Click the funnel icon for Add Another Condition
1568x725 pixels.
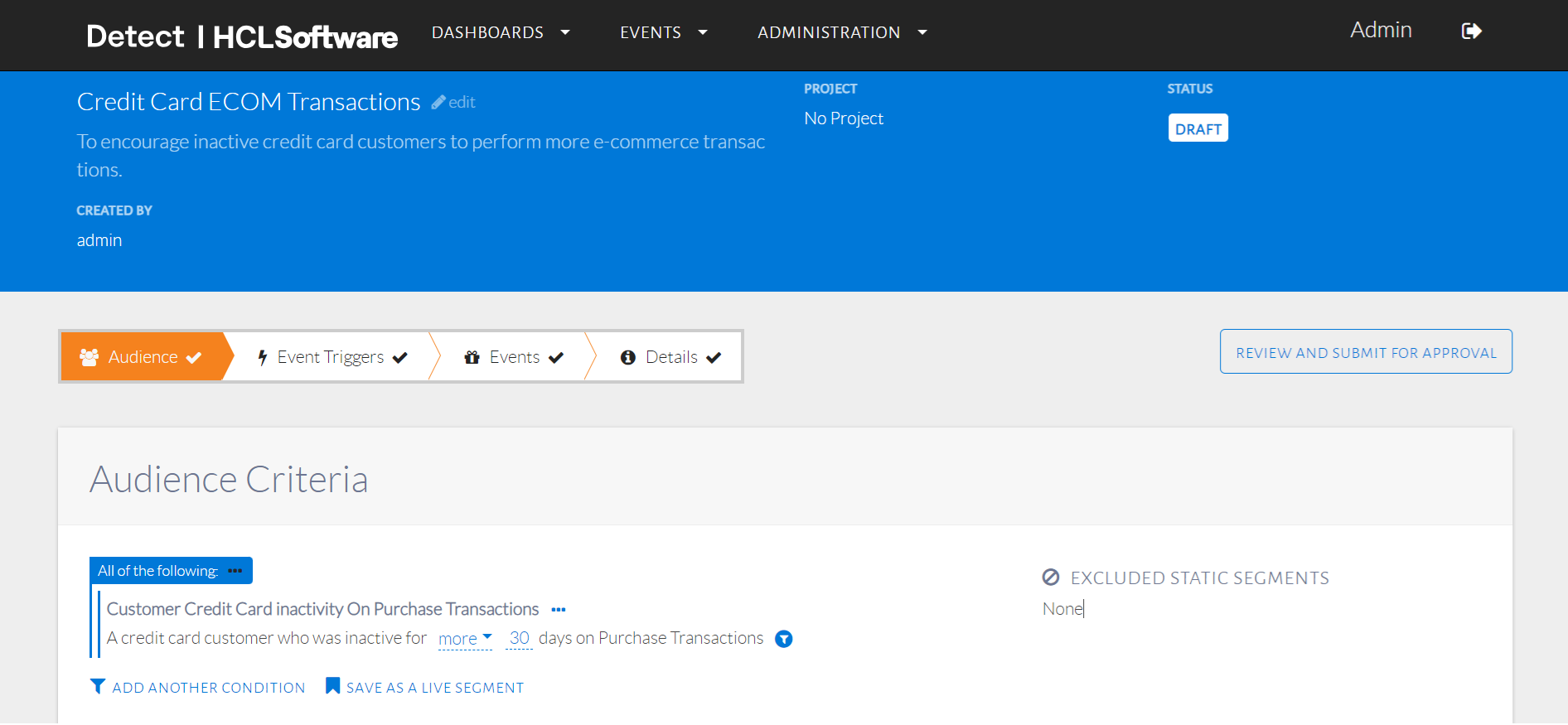click(x=98, y=687)
